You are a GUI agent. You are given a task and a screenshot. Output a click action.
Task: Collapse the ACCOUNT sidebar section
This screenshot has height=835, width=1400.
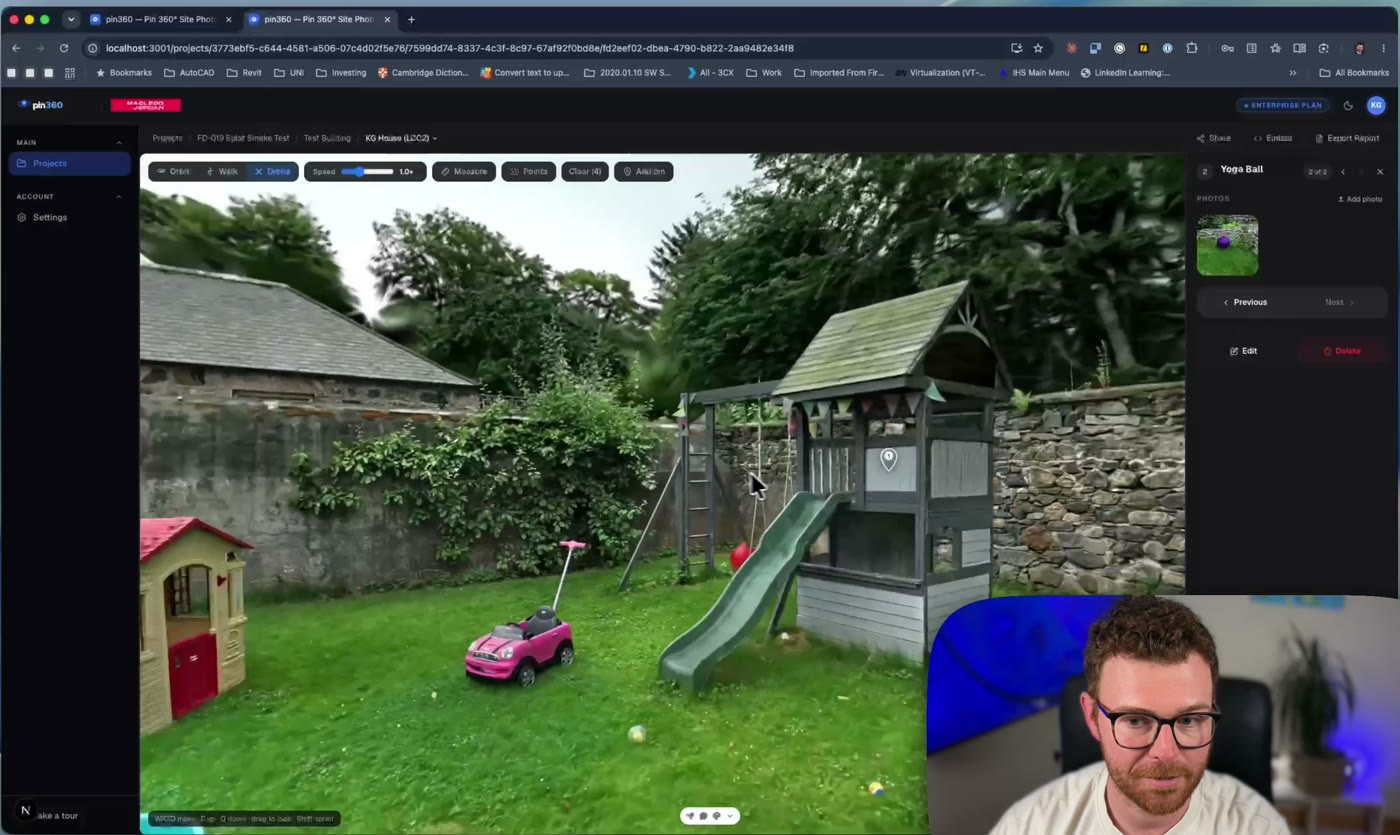(x=119, y=196)
